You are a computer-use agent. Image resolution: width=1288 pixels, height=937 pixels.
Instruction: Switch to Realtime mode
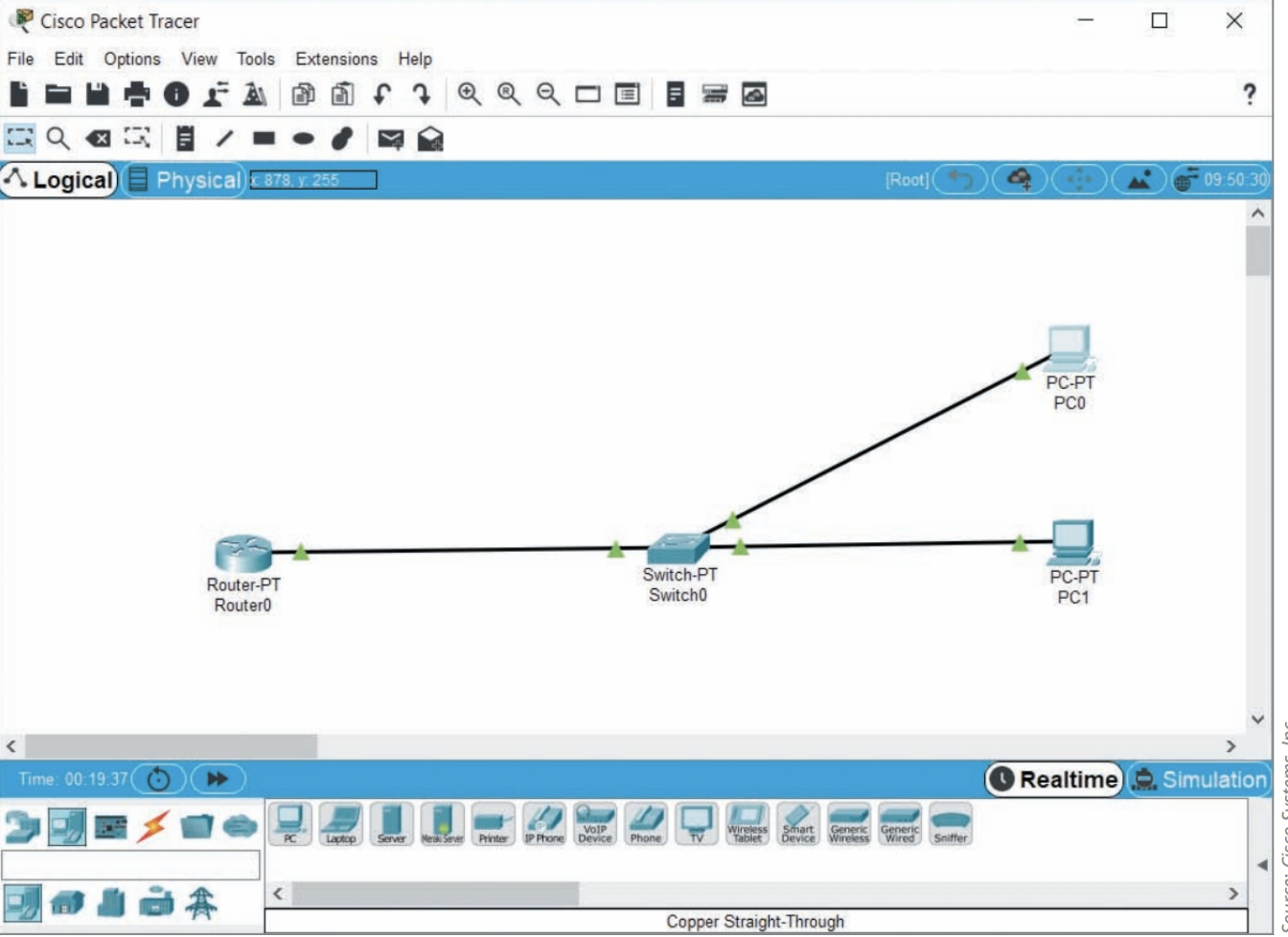click(x=1054, y=779)
